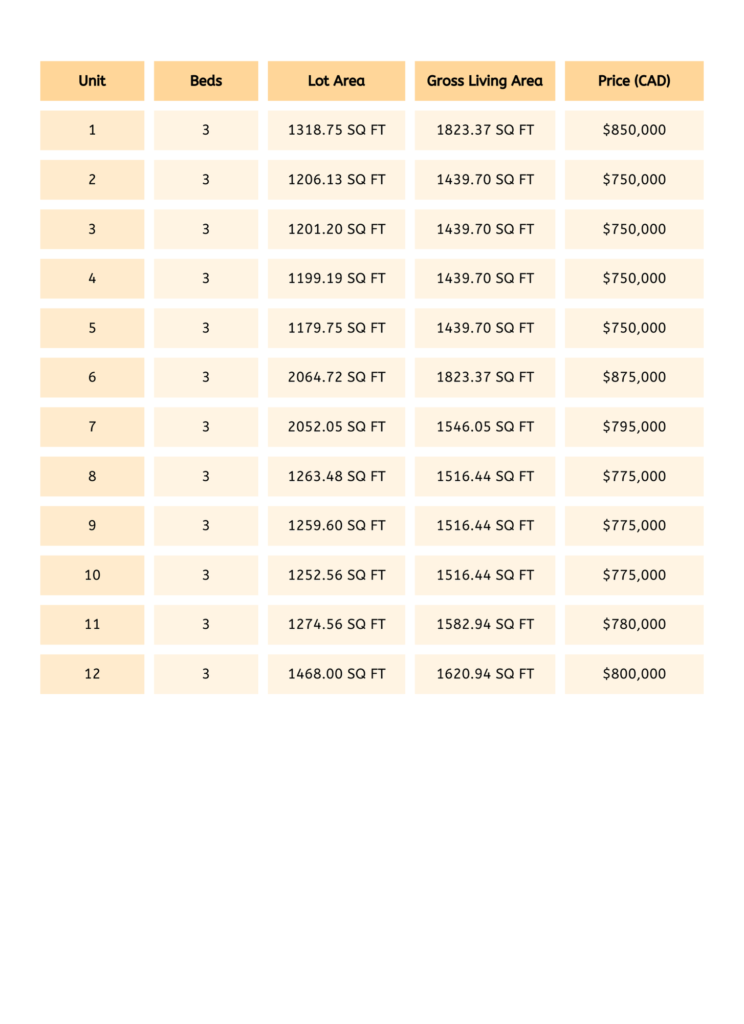Screen dimensions: 744x1024
Task: Click the Beds column header
Action: tap(206, 81)
